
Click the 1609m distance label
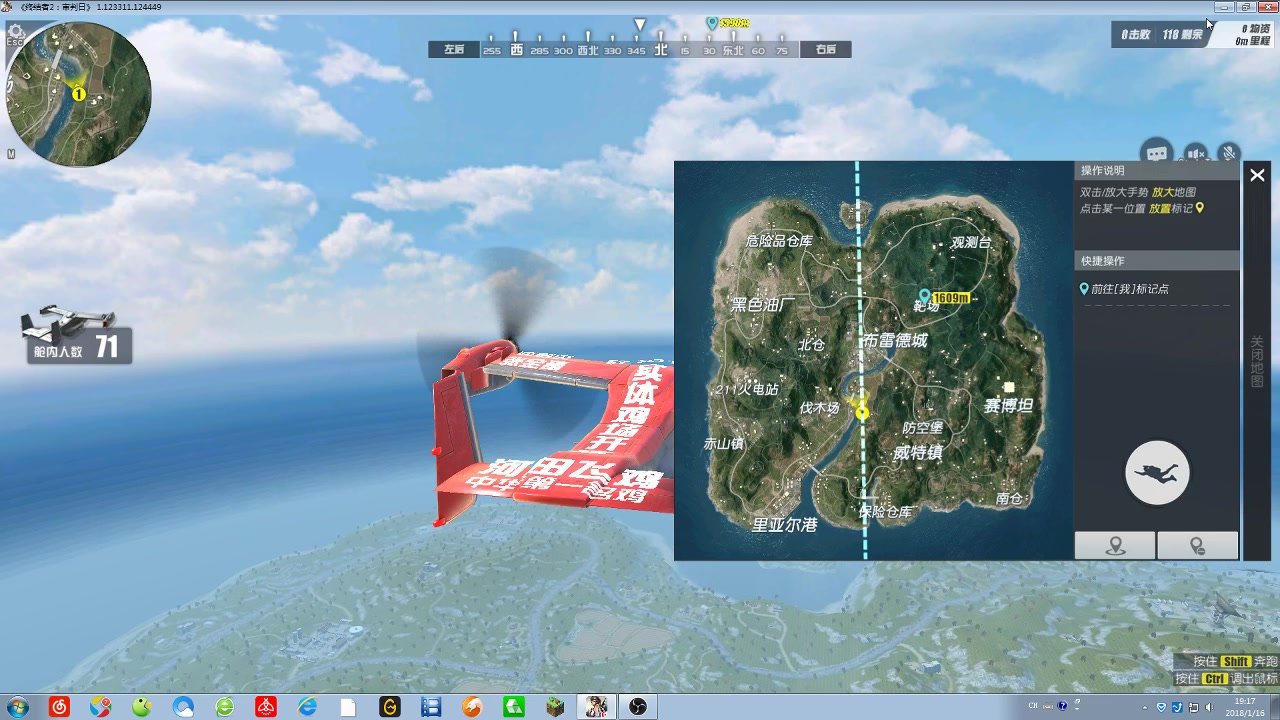point(950,298)
